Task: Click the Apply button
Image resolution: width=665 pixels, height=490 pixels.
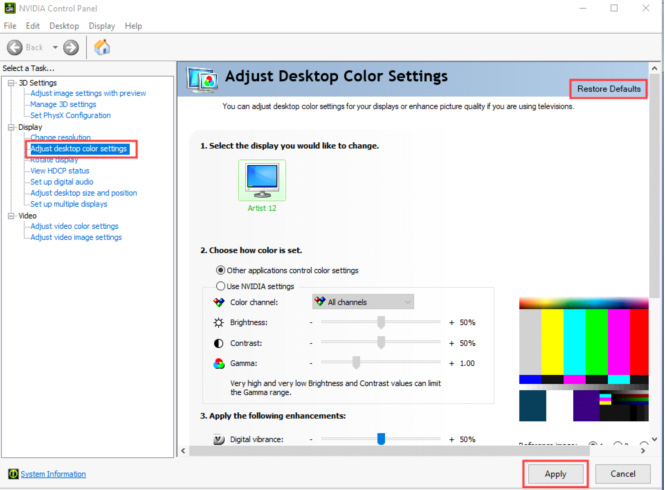Action: point(556,474)
